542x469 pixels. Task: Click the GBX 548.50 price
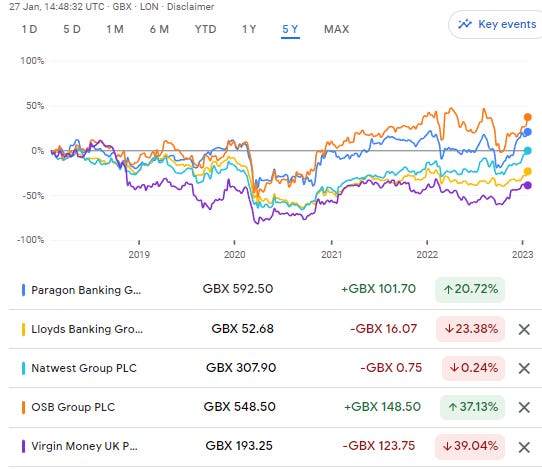(x=240, y=407)
